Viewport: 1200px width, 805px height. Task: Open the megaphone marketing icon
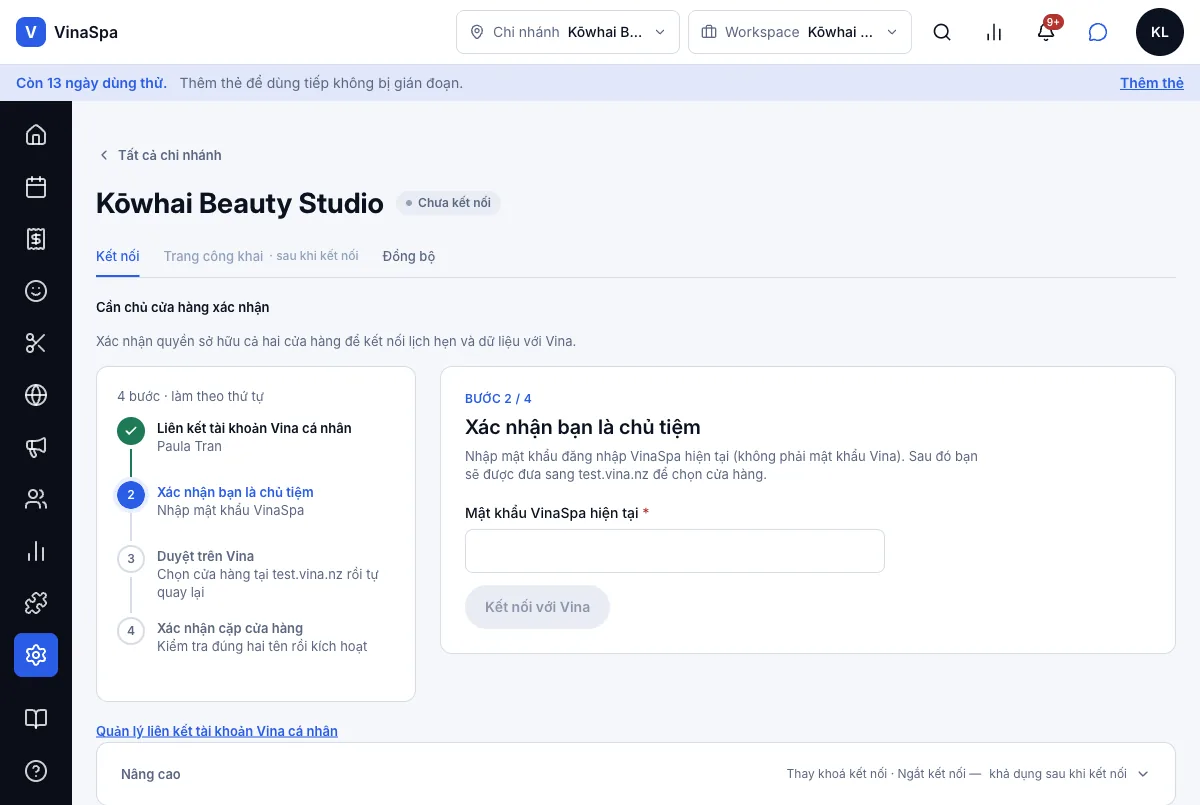(x=36, y=447)
